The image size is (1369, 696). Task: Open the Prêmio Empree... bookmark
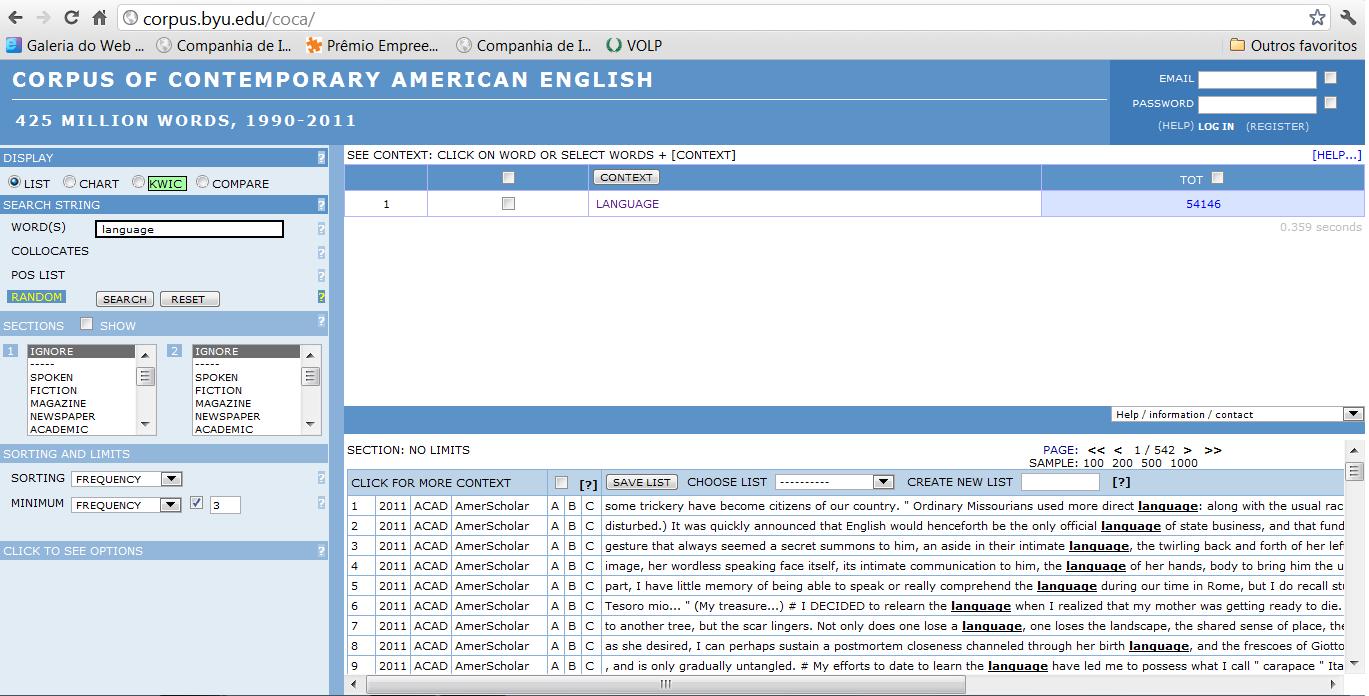click(x=372, y=45)
